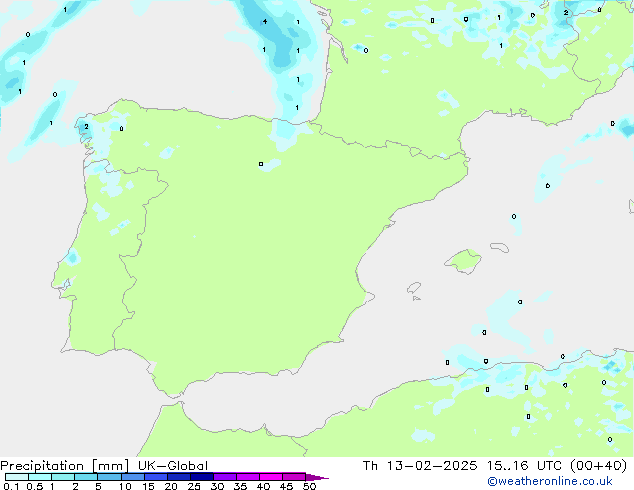Click the Ibiza island outline

pyautogui.click(x=414, y=288)
